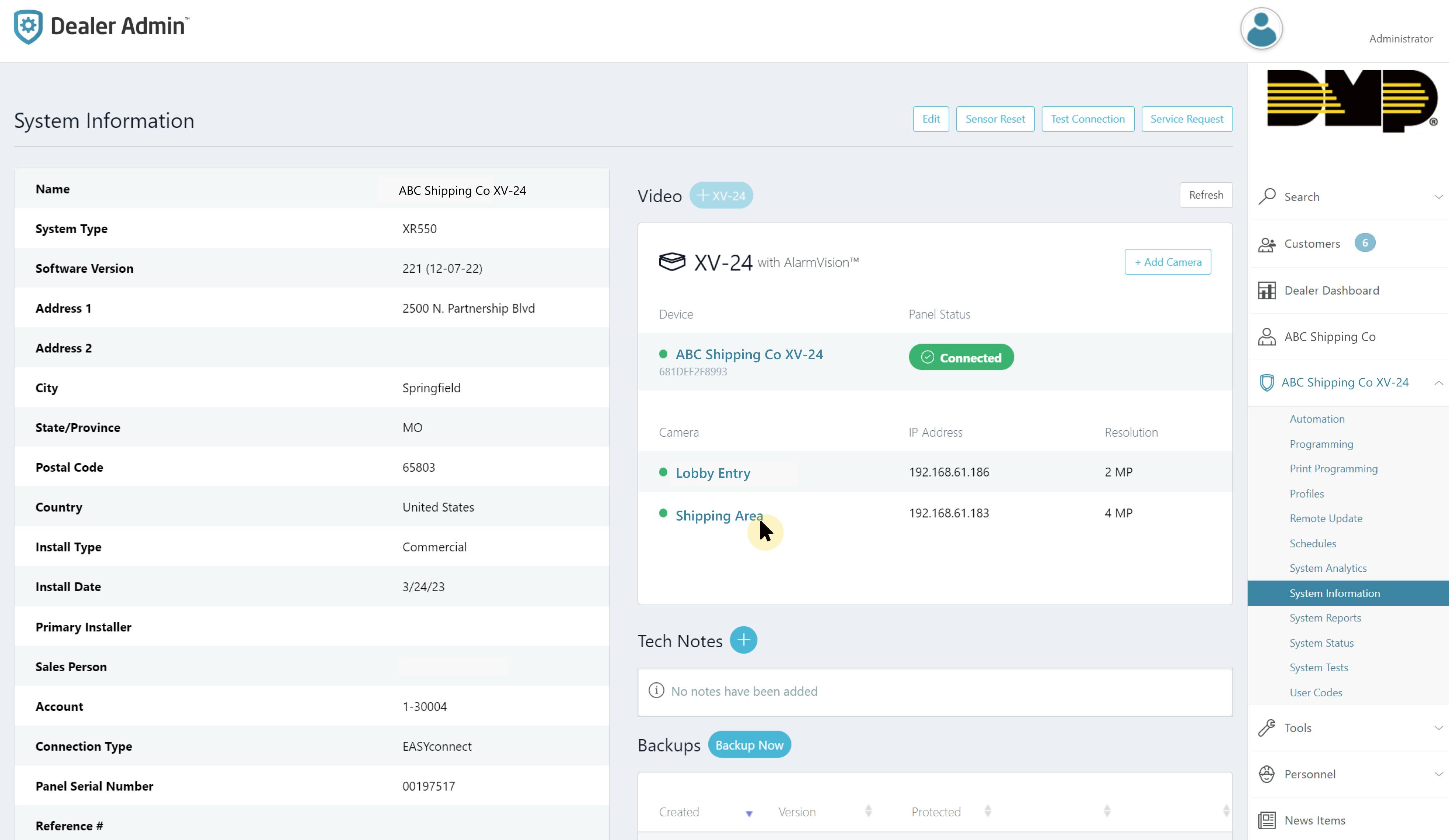Open the User Codes menu item
This screenshot has width=1449, height=840.
pos(1315,692)
